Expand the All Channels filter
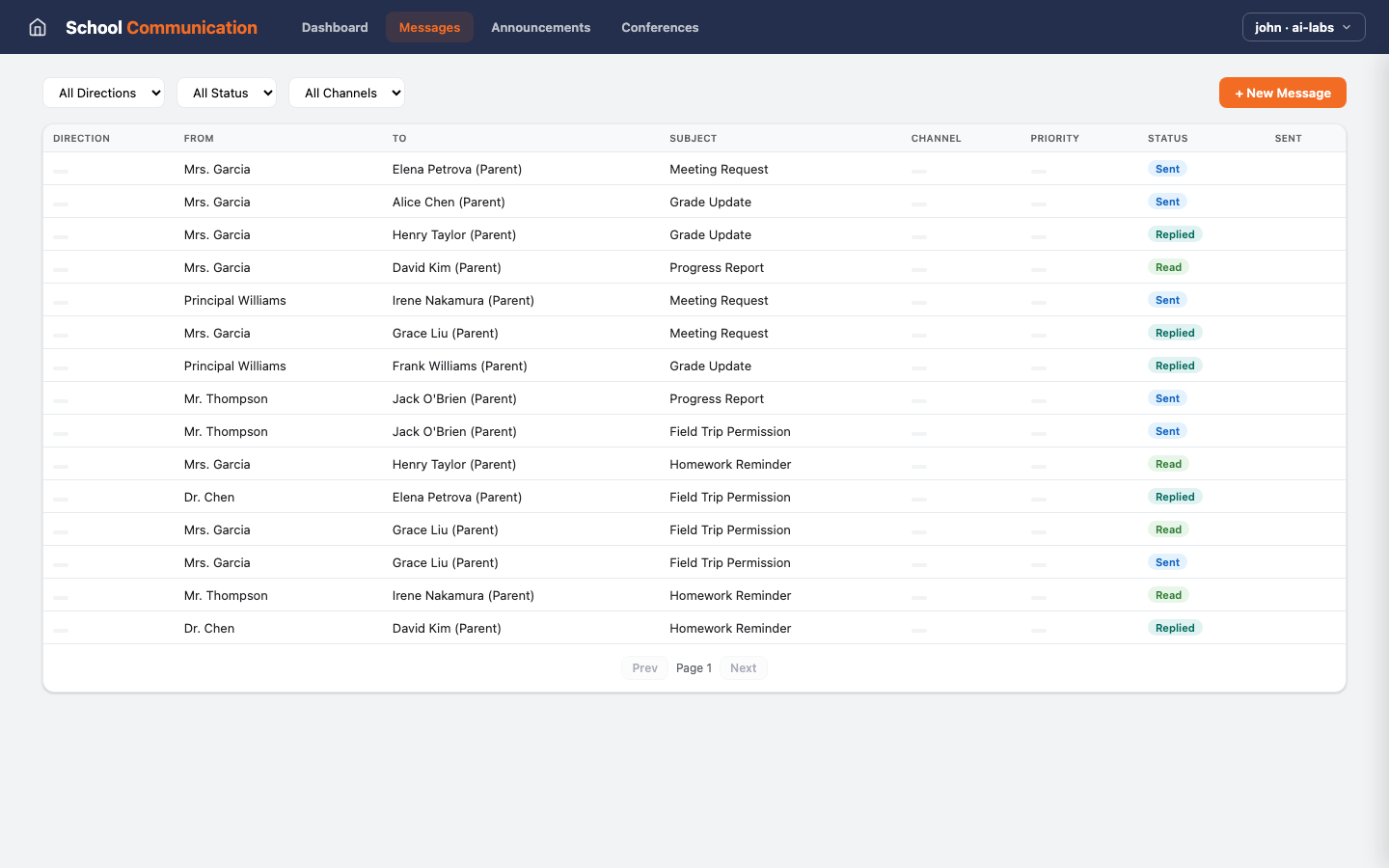Image resolution: width=1389 pixels, height=868 pixels. click(x=347, y=93)
